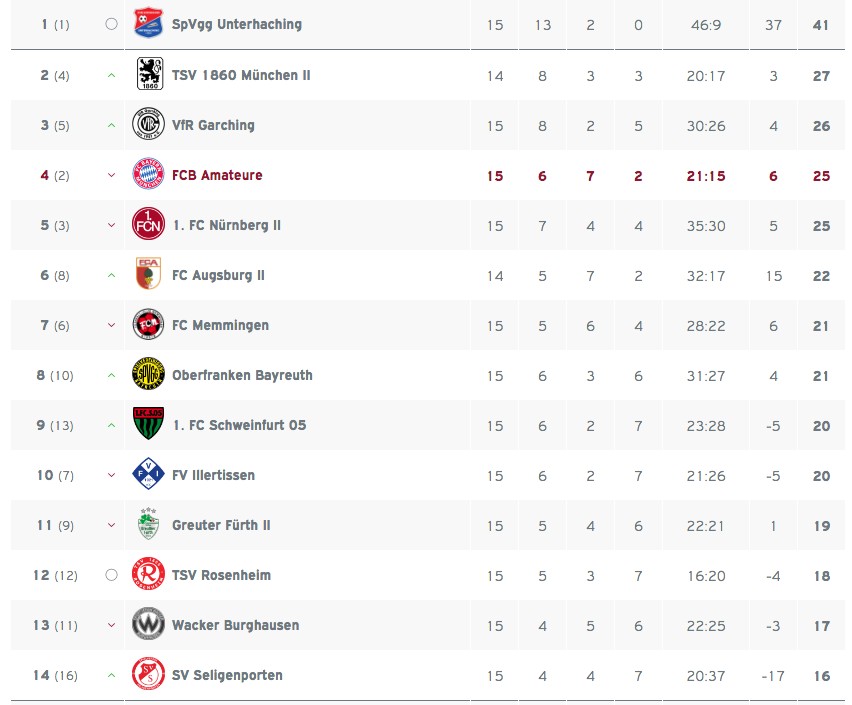
Task: Click the unchanged-position circle next to TSV Rosenheim
Action: 111,575
